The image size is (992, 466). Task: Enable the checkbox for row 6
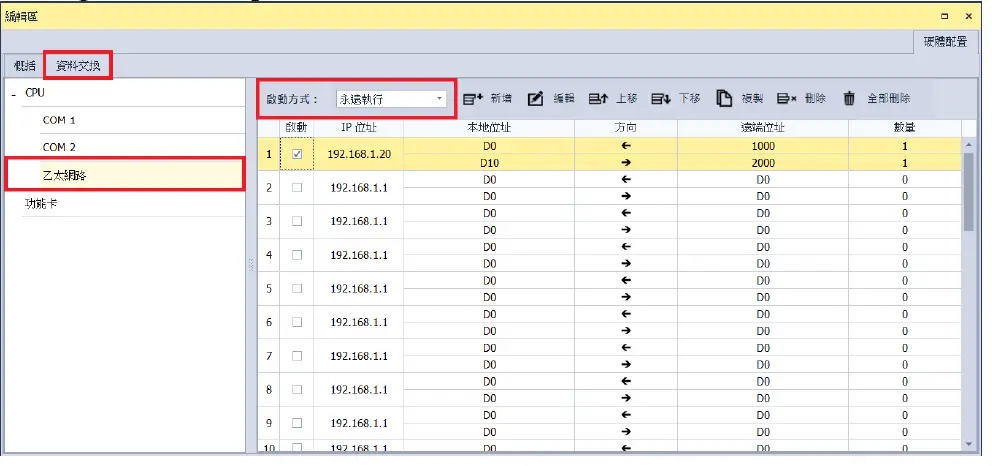[297, 322]
